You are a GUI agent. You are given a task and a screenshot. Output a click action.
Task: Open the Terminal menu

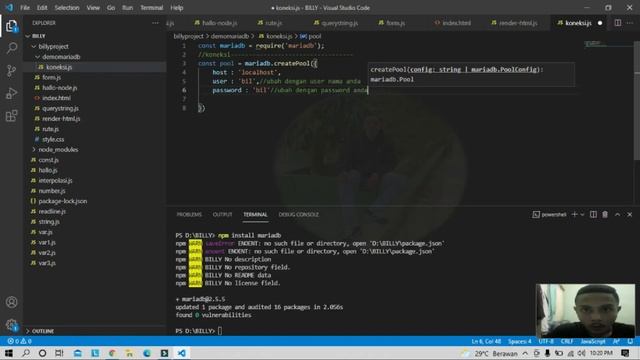point(151,8)
